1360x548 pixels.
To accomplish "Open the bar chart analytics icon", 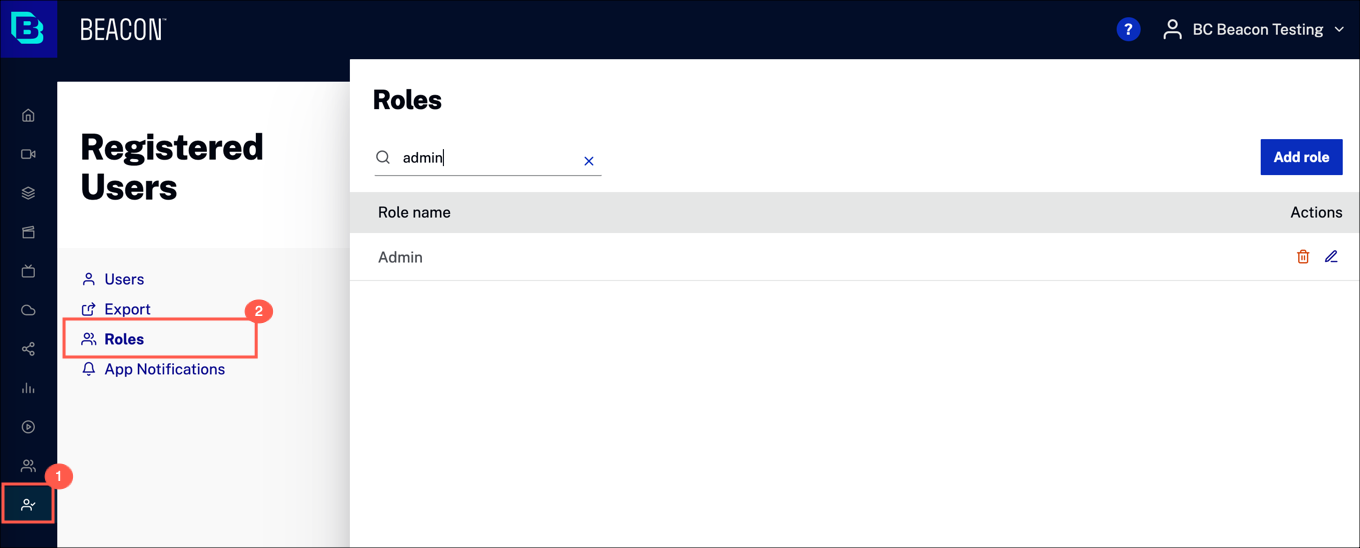I will (28, 388).
